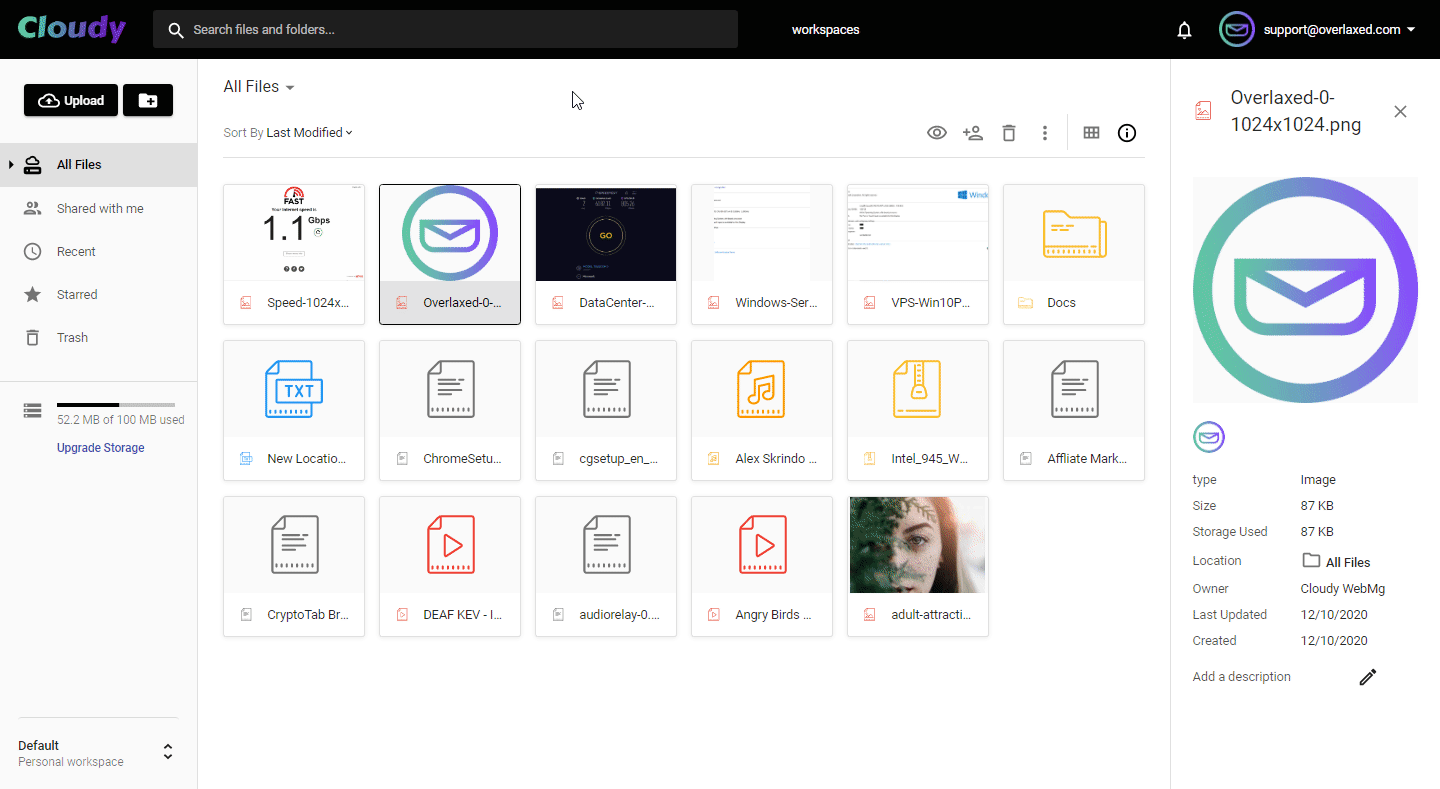Select the Angry Birds video file

click(x=762, y=566)
